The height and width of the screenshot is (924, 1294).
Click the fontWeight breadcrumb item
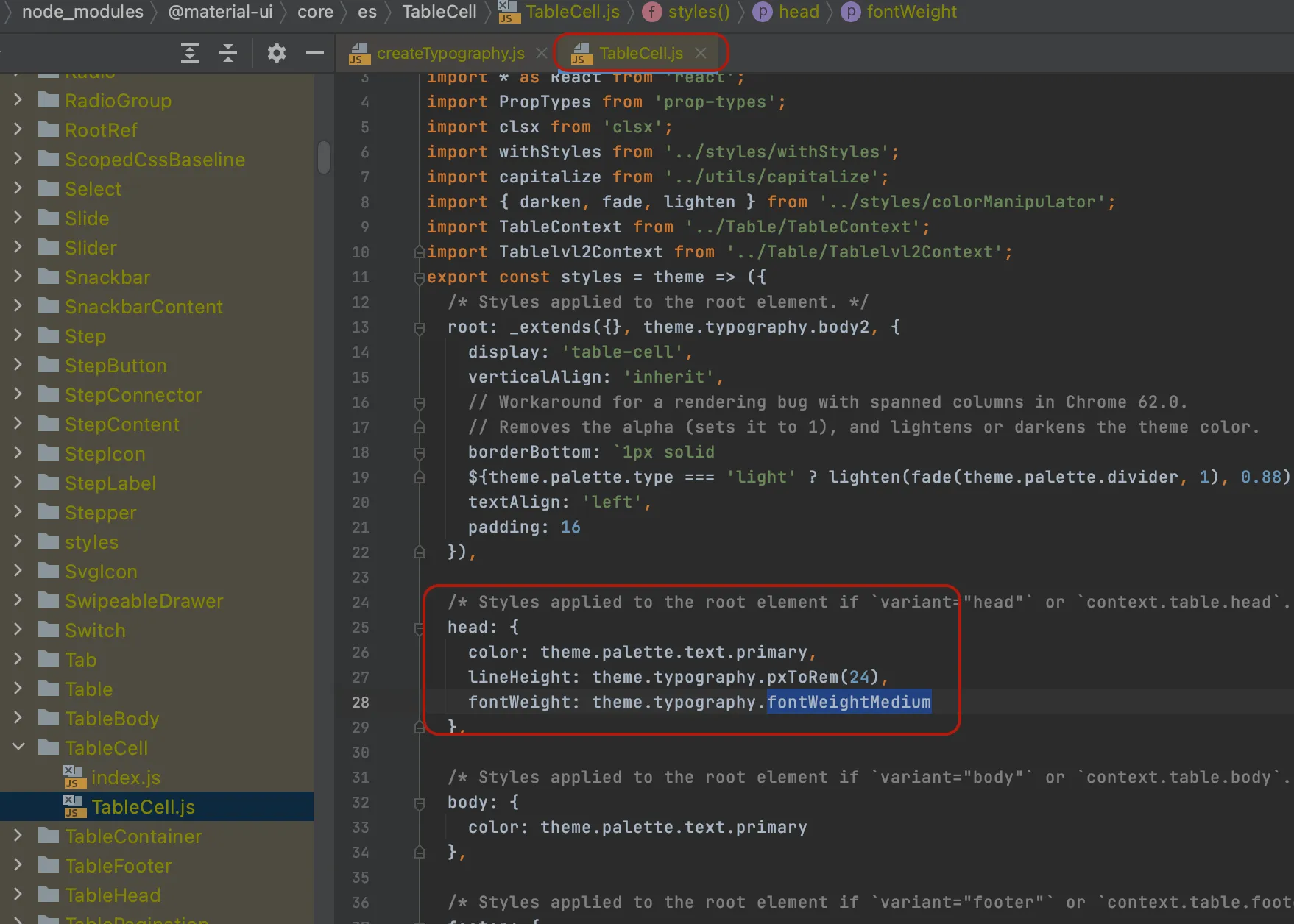(911, 12)
